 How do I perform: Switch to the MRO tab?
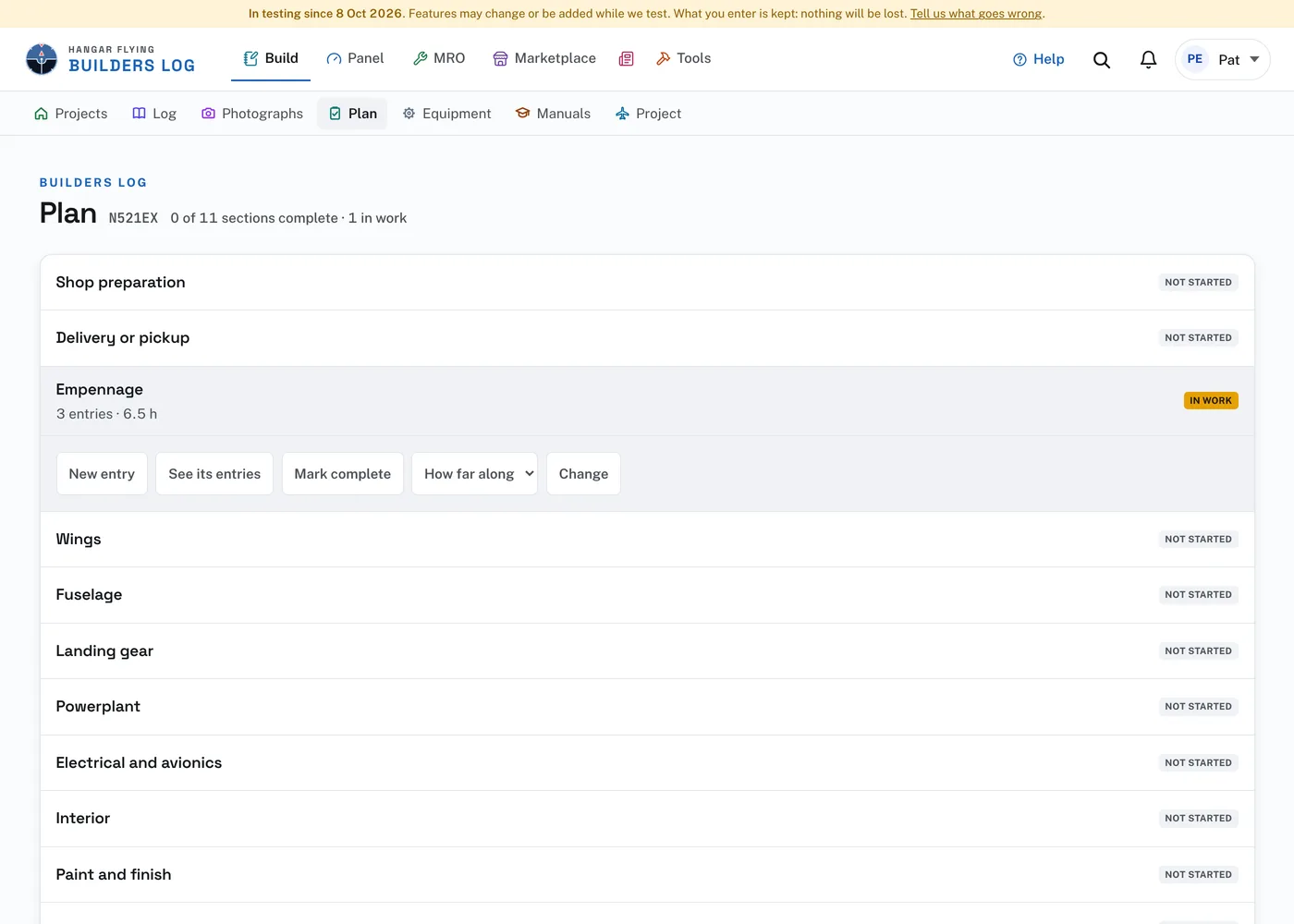pyautogui.click(x=438, y=58)
